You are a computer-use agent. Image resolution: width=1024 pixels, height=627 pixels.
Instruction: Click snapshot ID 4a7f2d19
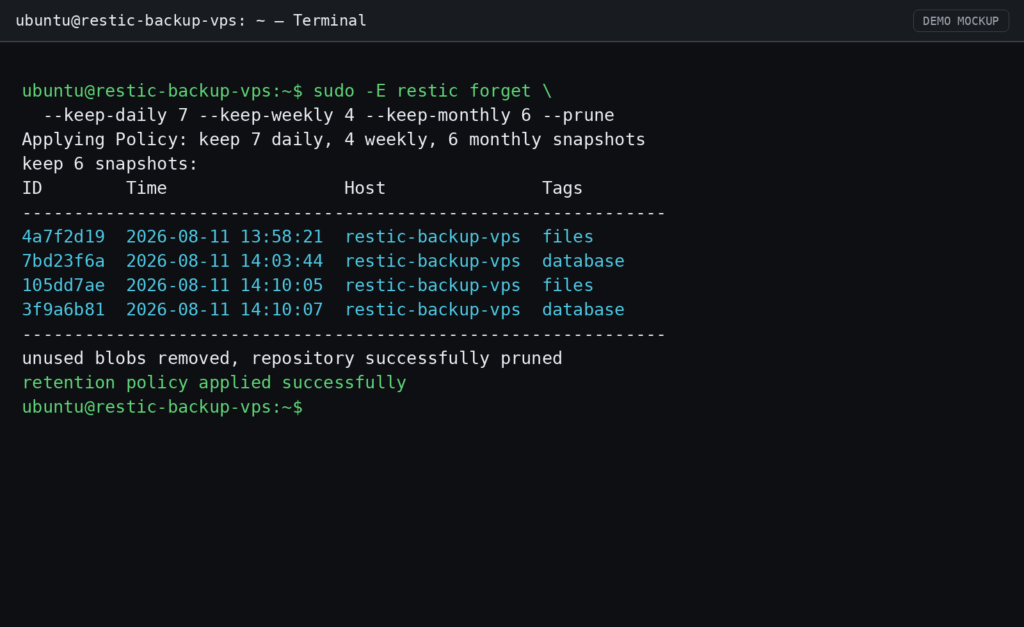pos(63,236)
